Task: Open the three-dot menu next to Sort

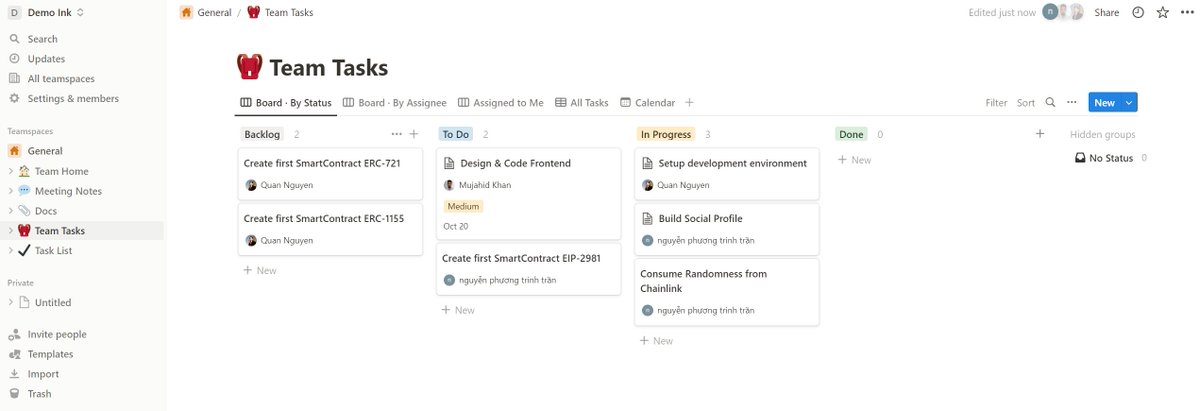Action: tap(1072, 102)
